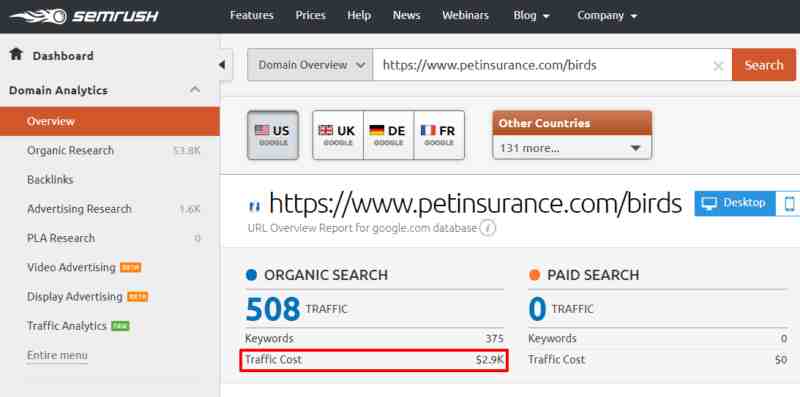Click the orange Search button

[x=764, y=65]
